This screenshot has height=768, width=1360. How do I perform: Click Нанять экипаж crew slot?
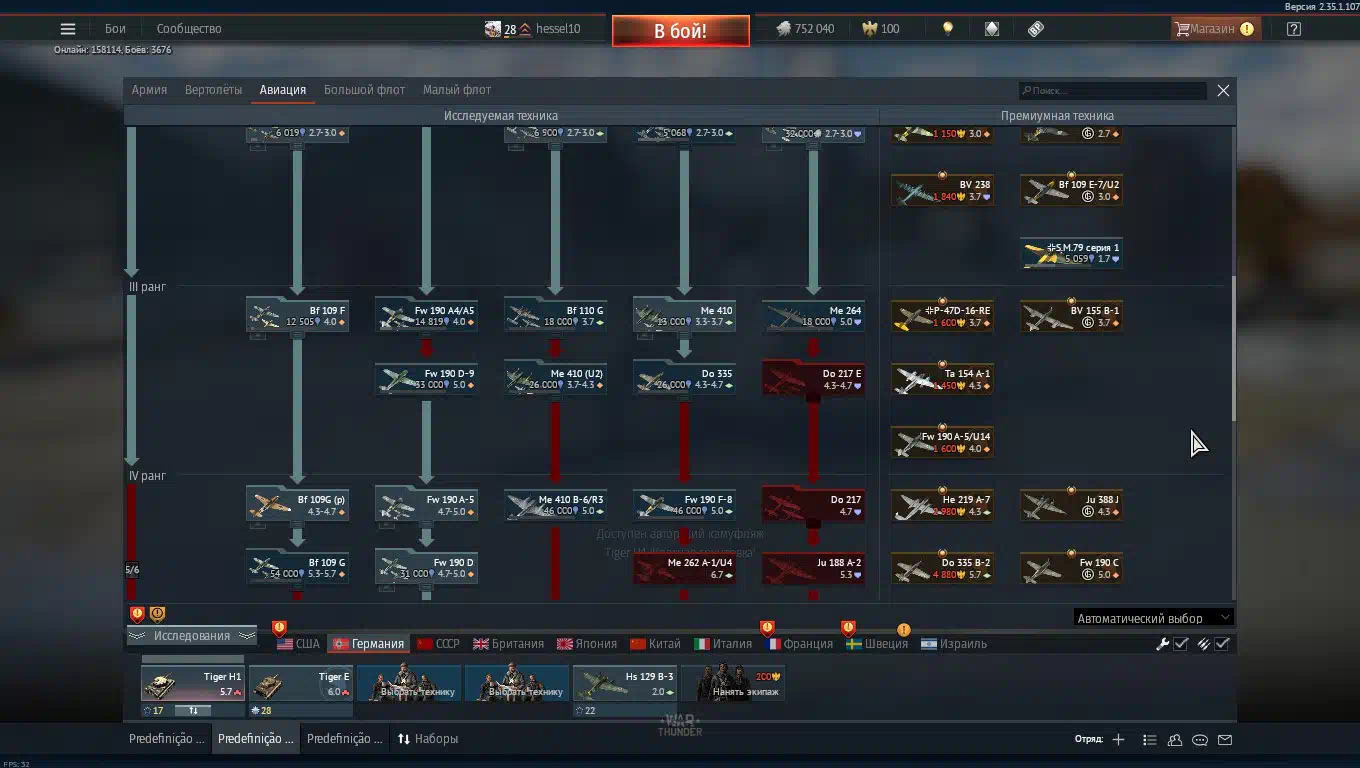(733, 684)
